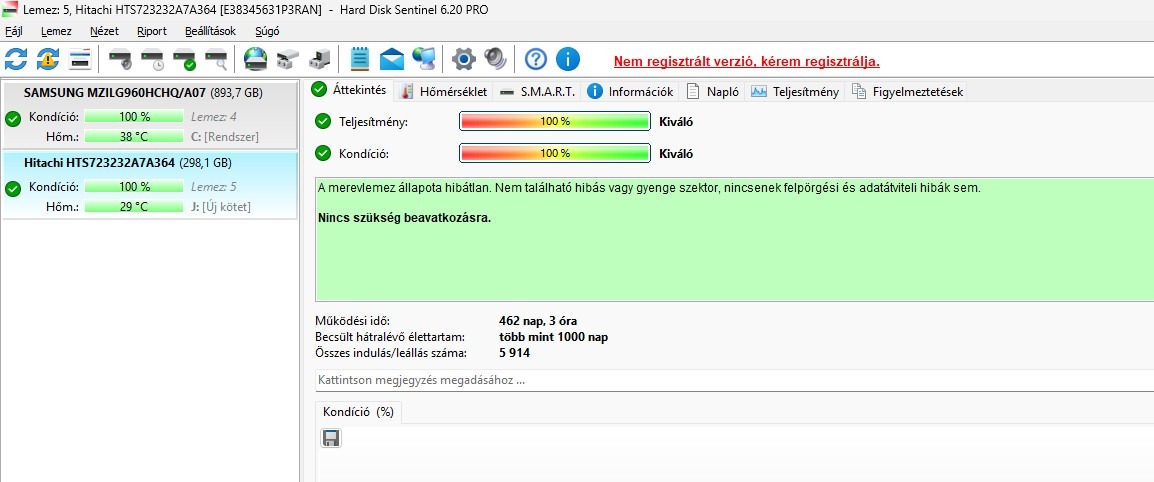Click the green status check beside Teljesítmény

323,121
